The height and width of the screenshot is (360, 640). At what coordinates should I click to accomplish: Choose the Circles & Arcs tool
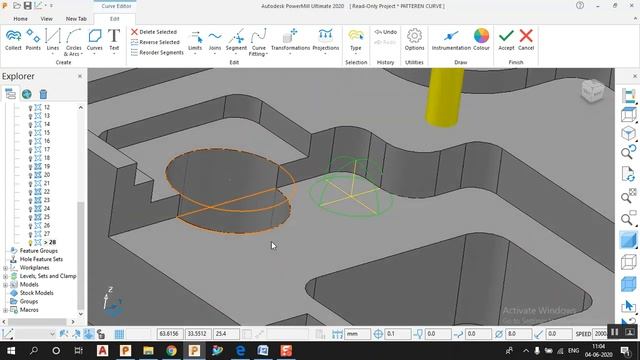click(x=73, y=42)
